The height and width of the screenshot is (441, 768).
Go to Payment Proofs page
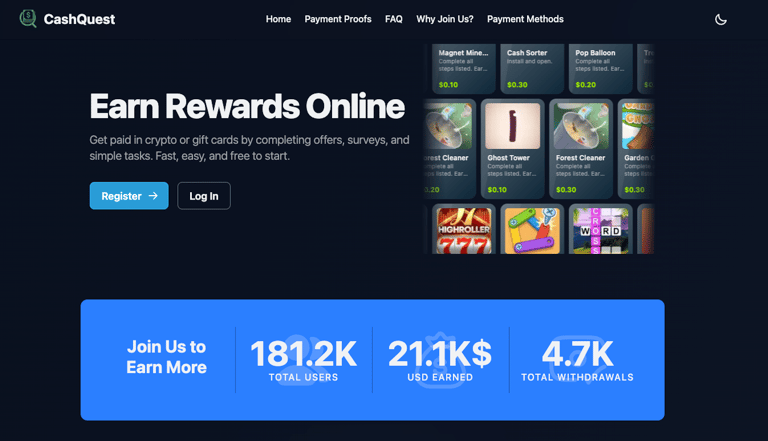click(x=338, y=19)
